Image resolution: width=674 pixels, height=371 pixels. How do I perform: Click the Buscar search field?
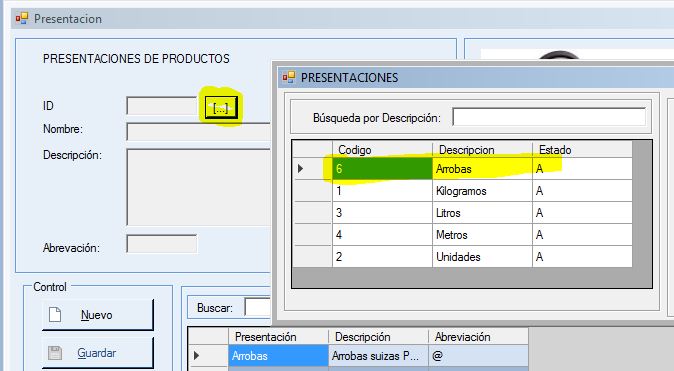258,307
